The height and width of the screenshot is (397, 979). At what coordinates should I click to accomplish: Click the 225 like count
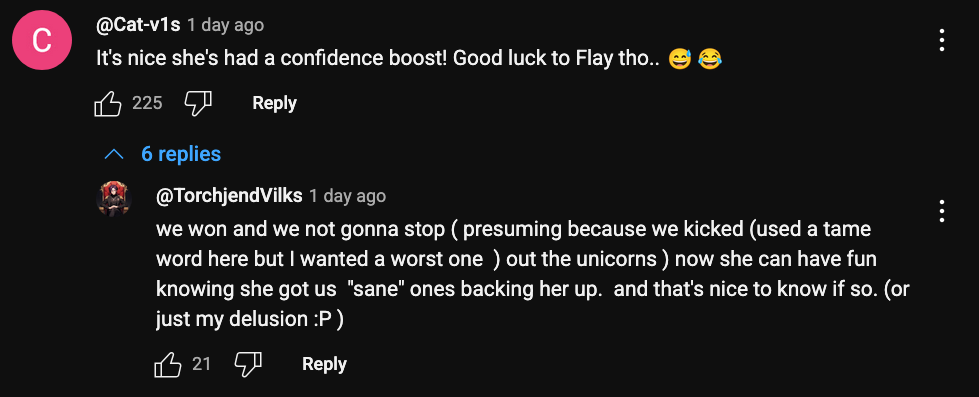tap(147, 103)
